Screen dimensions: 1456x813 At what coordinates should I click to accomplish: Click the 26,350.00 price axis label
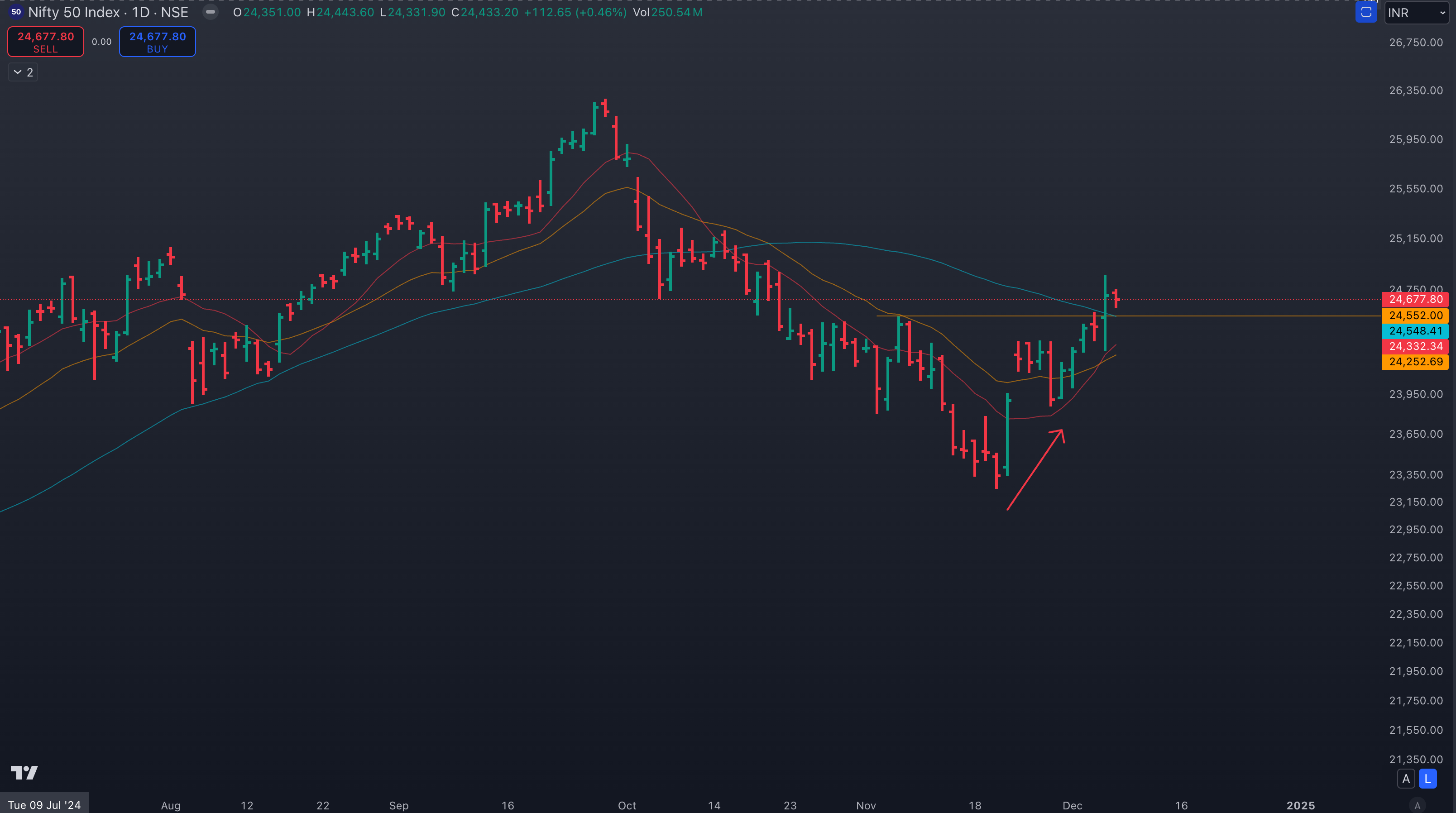tap(1416, 91)
